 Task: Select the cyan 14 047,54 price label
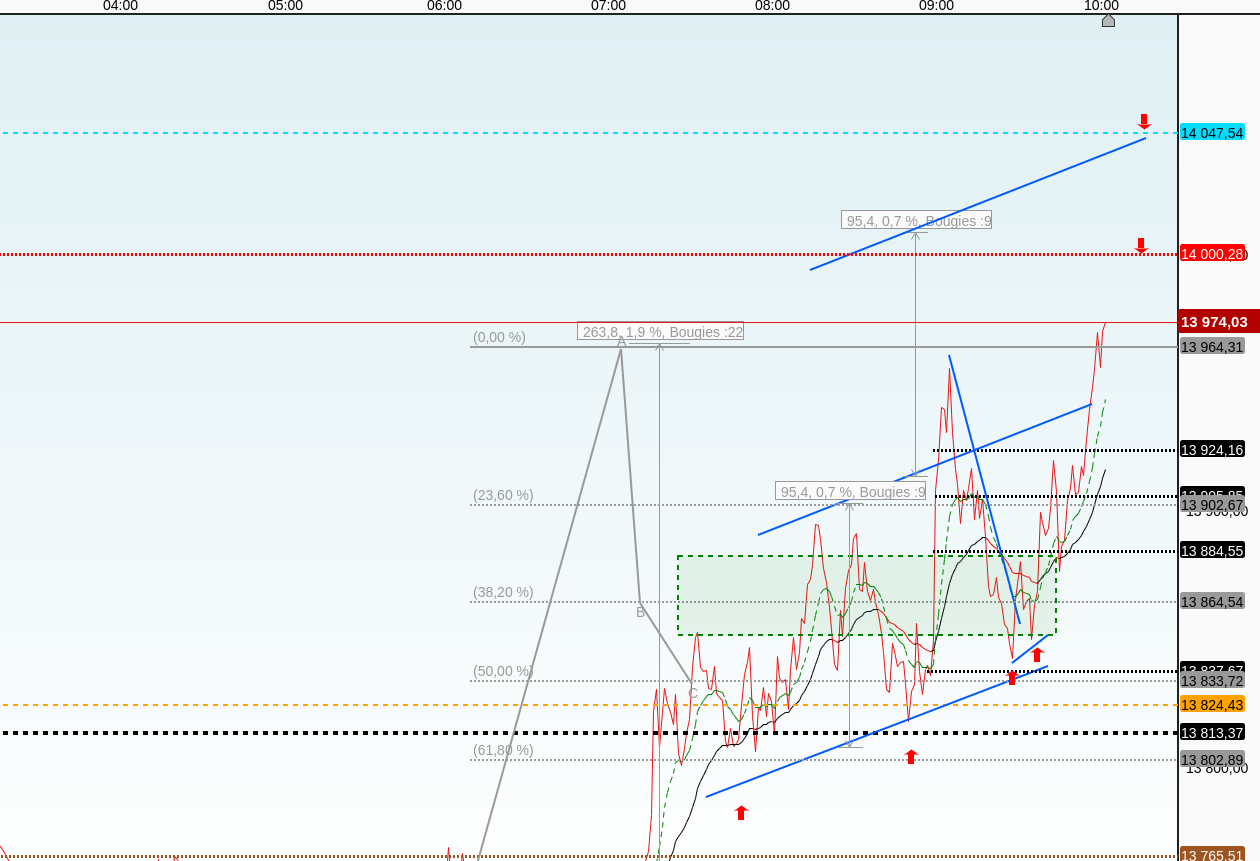[x=1212, y=132]
